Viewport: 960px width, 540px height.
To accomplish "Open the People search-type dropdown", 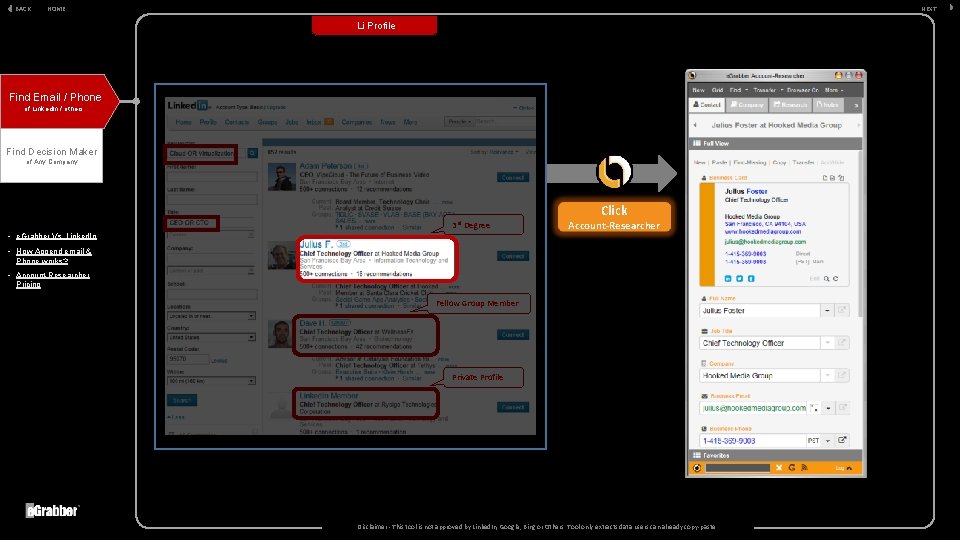I will 459,122.
